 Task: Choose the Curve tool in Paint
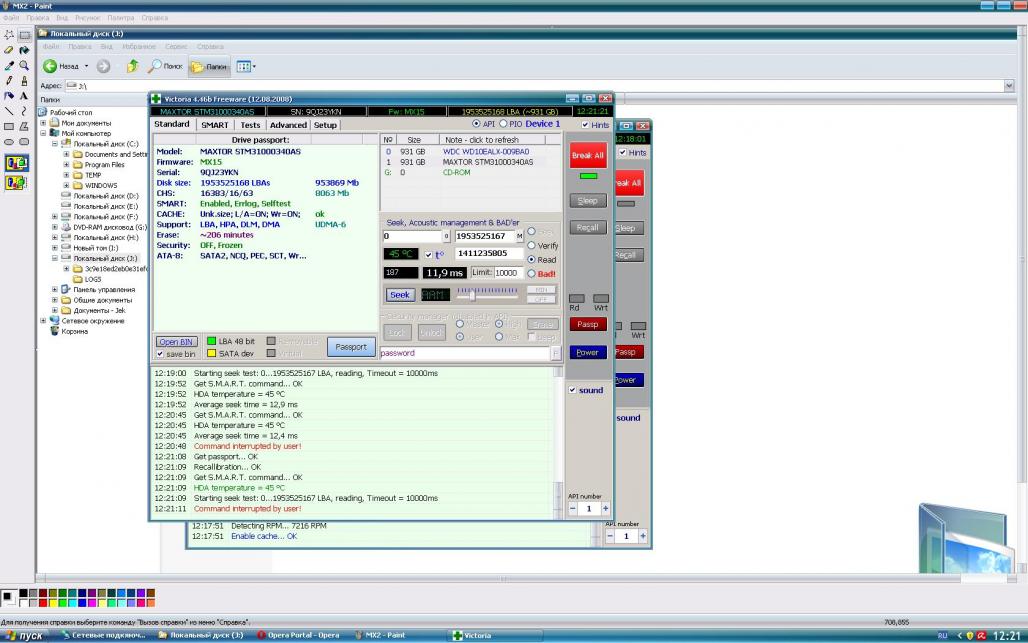(x=24, y=111)
